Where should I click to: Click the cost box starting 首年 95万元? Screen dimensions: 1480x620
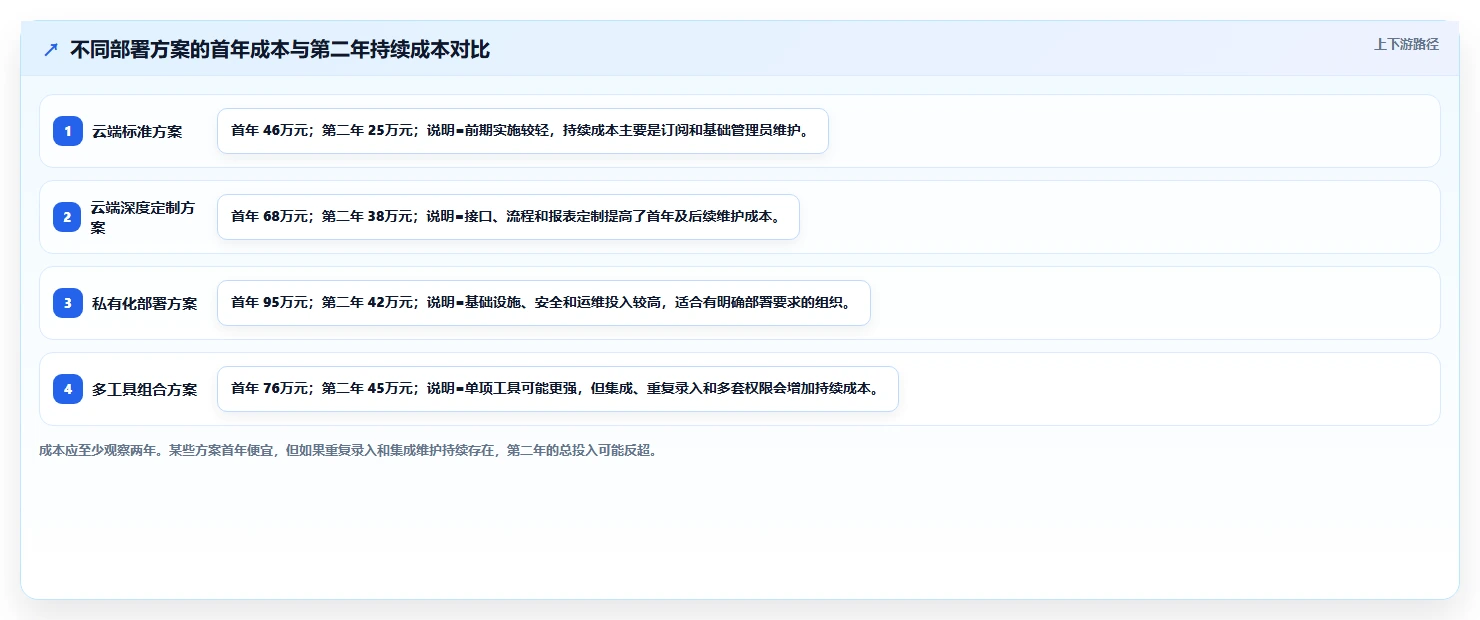click(x=544, y=303)
